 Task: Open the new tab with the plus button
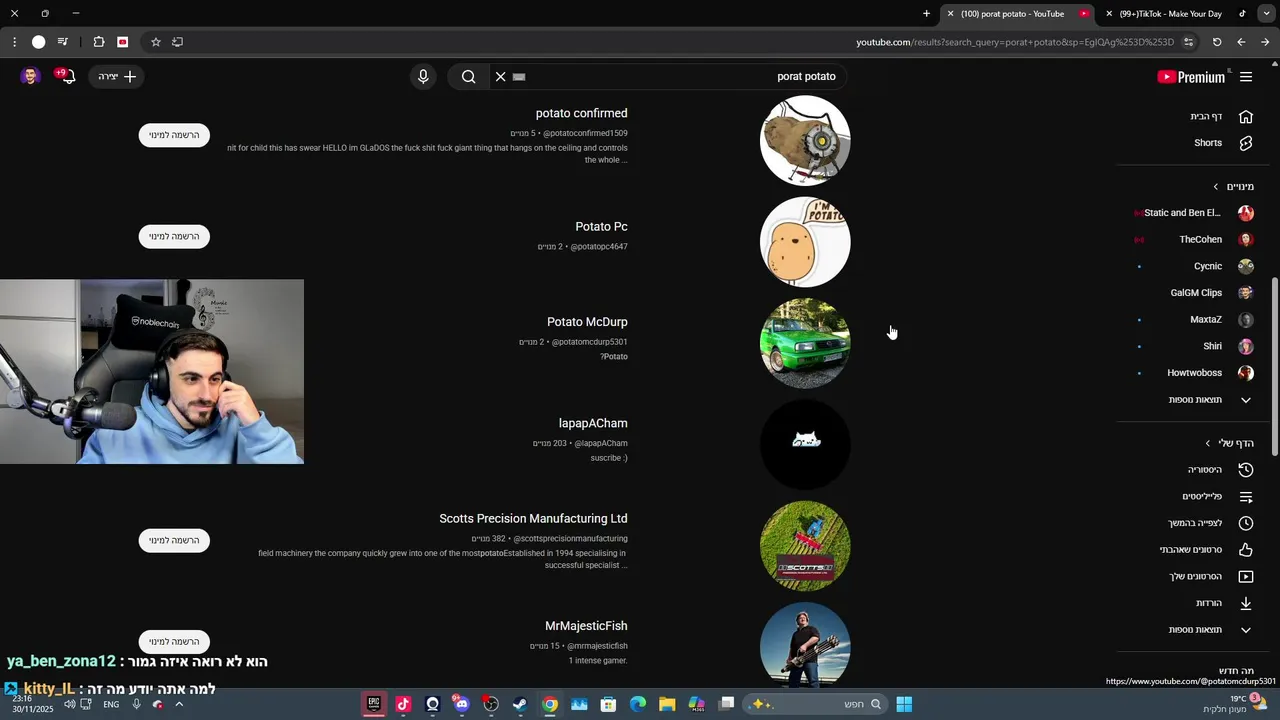point(926,14)
